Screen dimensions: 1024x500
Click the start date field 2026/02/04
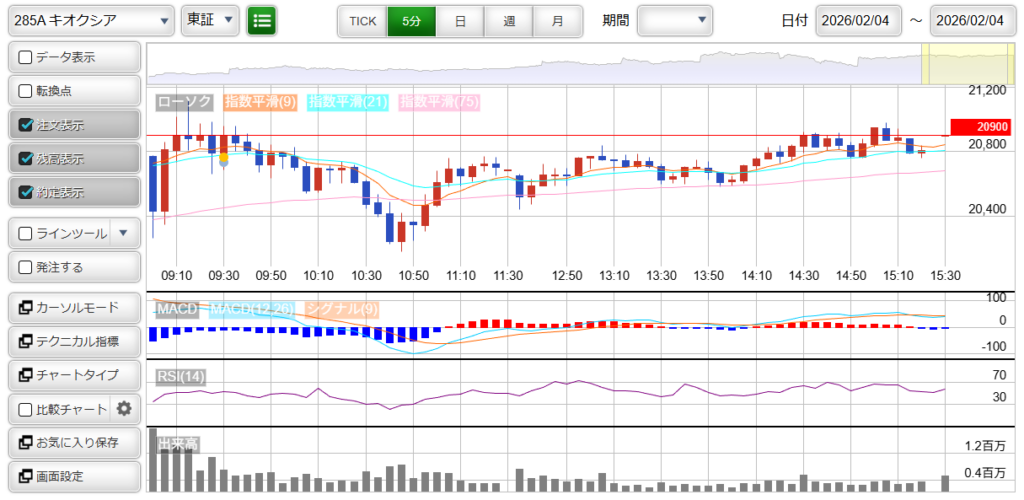pos(858,20)
